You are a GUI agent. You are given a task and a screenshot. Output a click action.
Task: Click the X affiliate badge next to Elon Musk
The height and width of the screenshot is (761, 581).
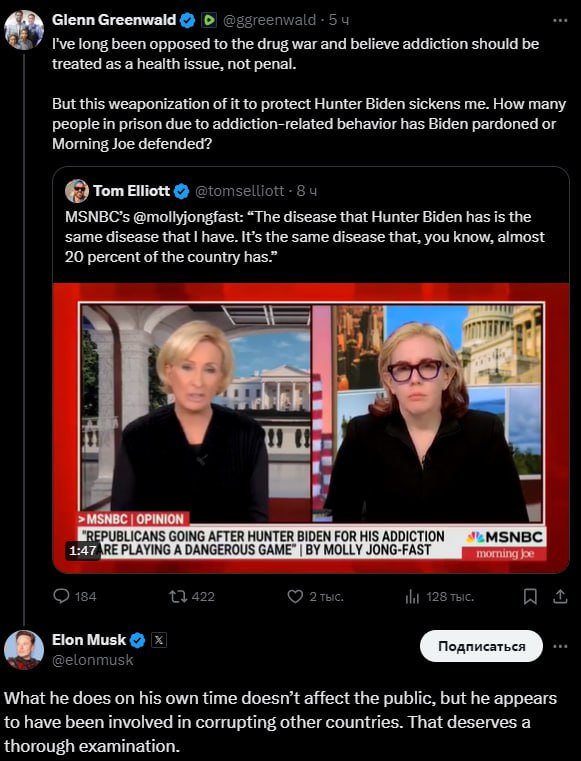159,640
